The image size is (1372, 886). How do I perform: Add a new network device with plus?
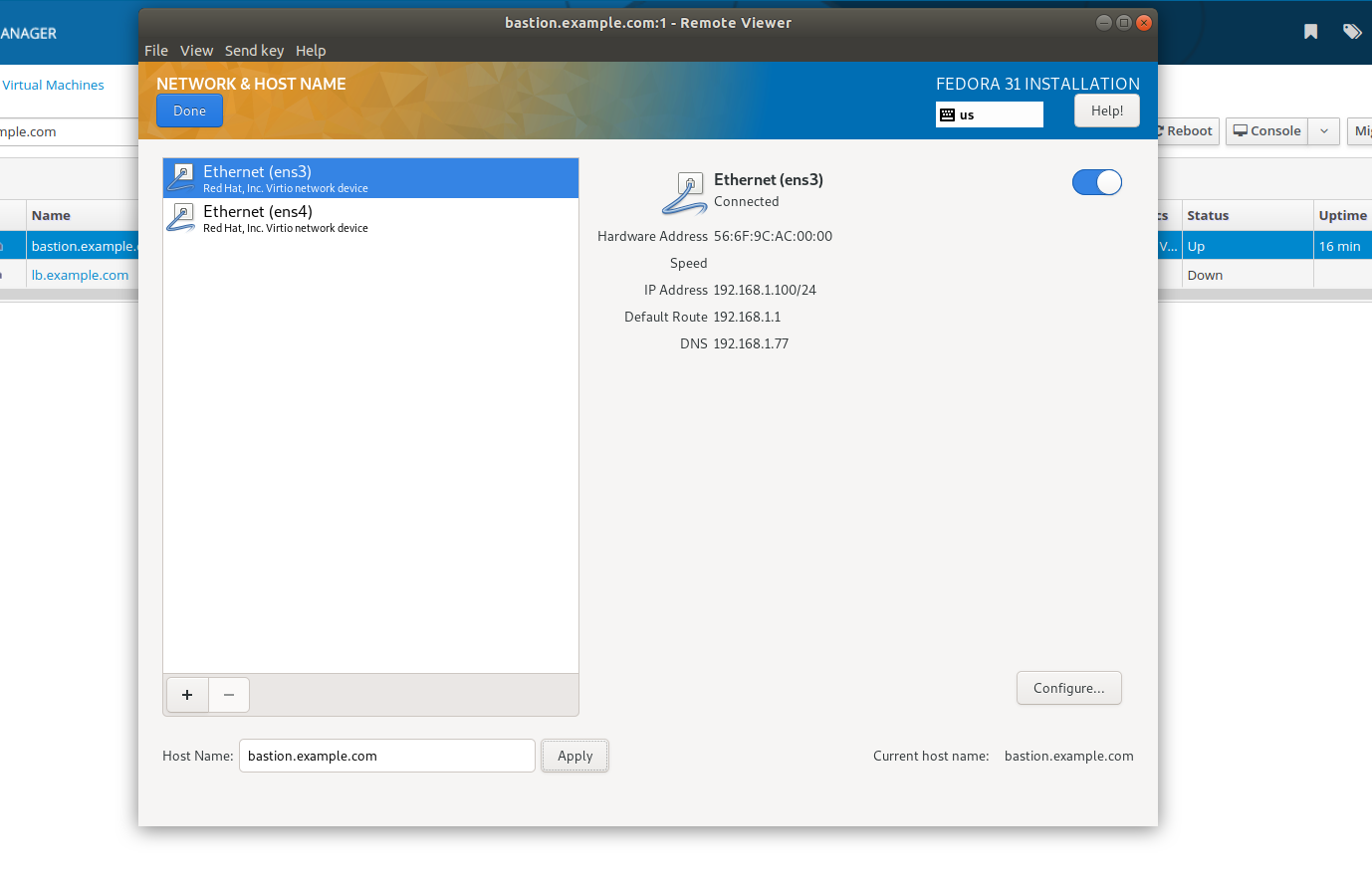pos(187,695)
